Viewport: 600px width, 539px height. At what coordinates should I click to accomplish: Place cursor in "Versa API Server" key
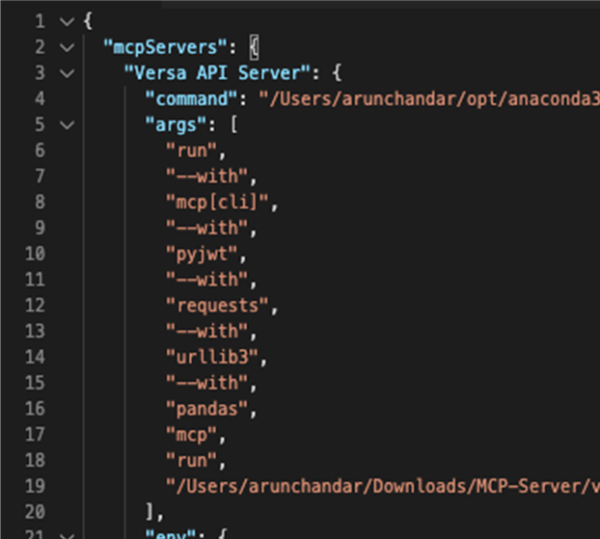(x=214, y=73)
